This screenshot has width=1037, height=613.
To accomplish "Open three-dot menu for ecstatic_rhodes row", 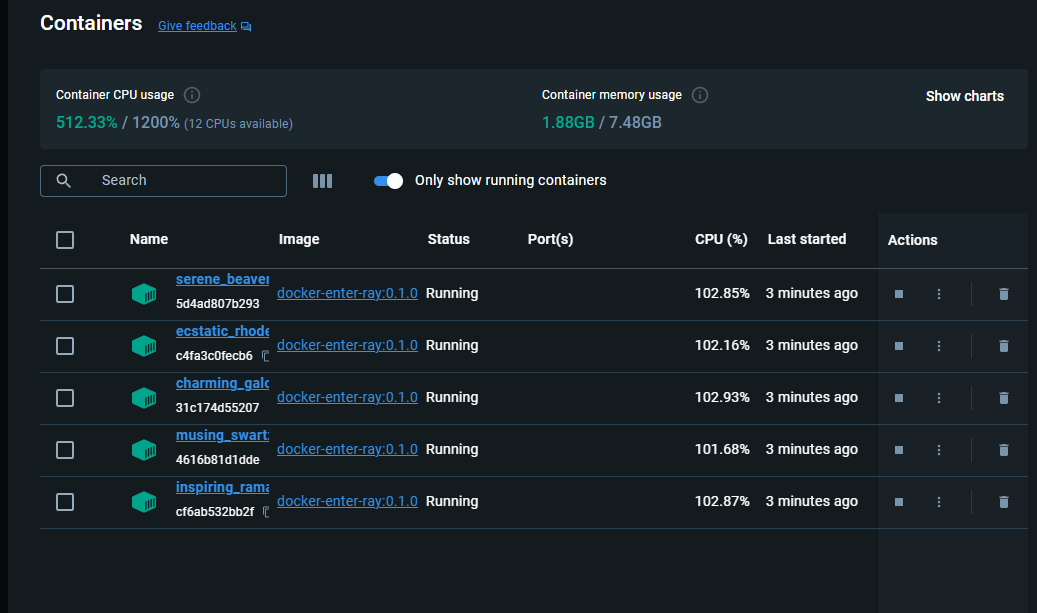I will coord(939,346).
